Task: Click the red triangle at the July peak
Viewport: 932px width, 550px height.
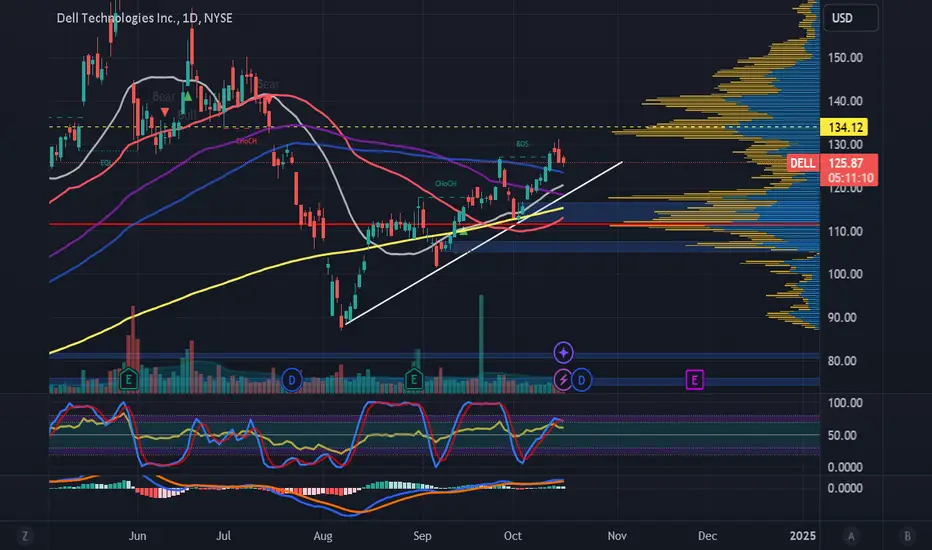Action: coord(268,99)
